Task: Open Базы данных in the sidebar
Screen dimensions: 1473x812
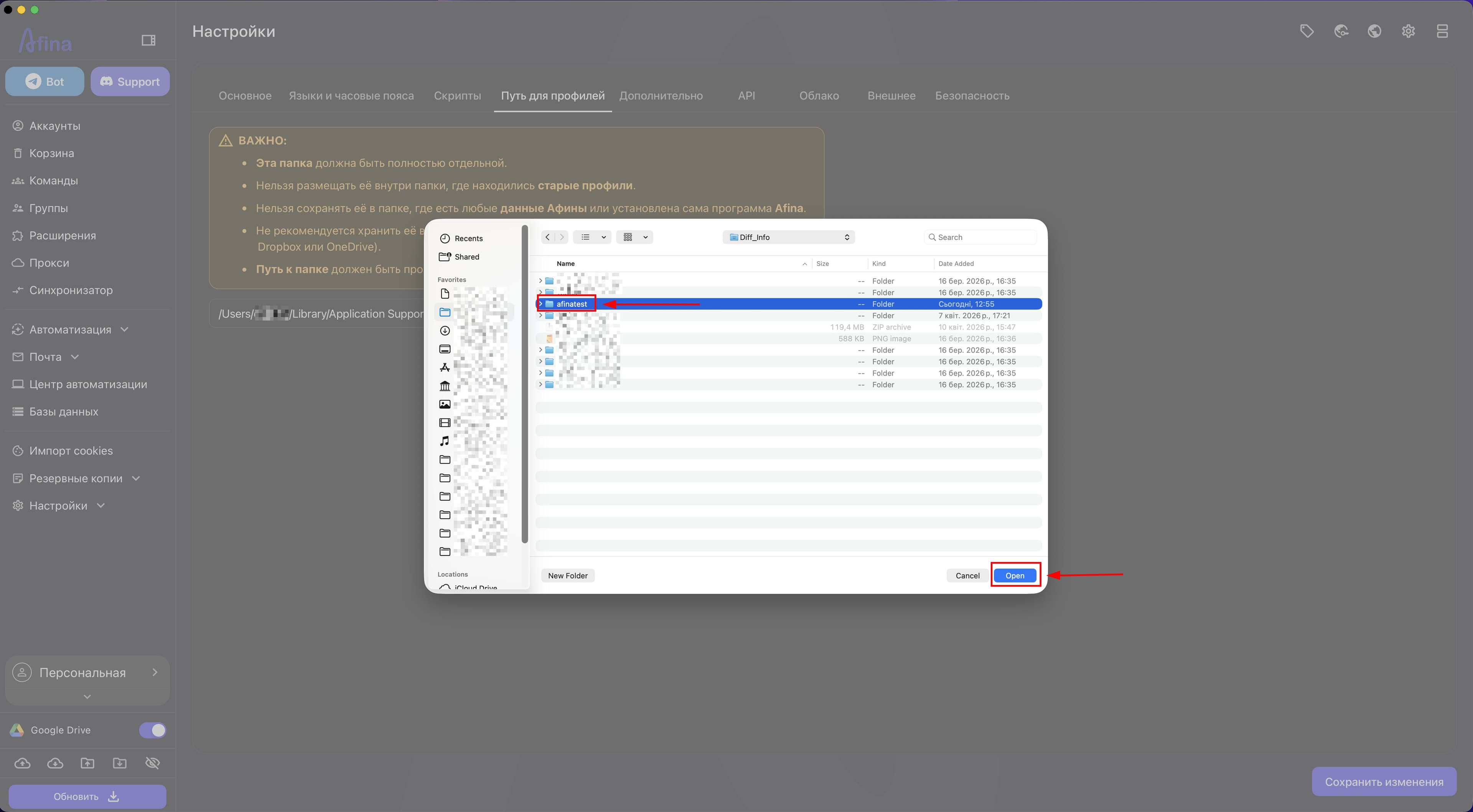Action: pyautogui.click(x=63, y=412)
